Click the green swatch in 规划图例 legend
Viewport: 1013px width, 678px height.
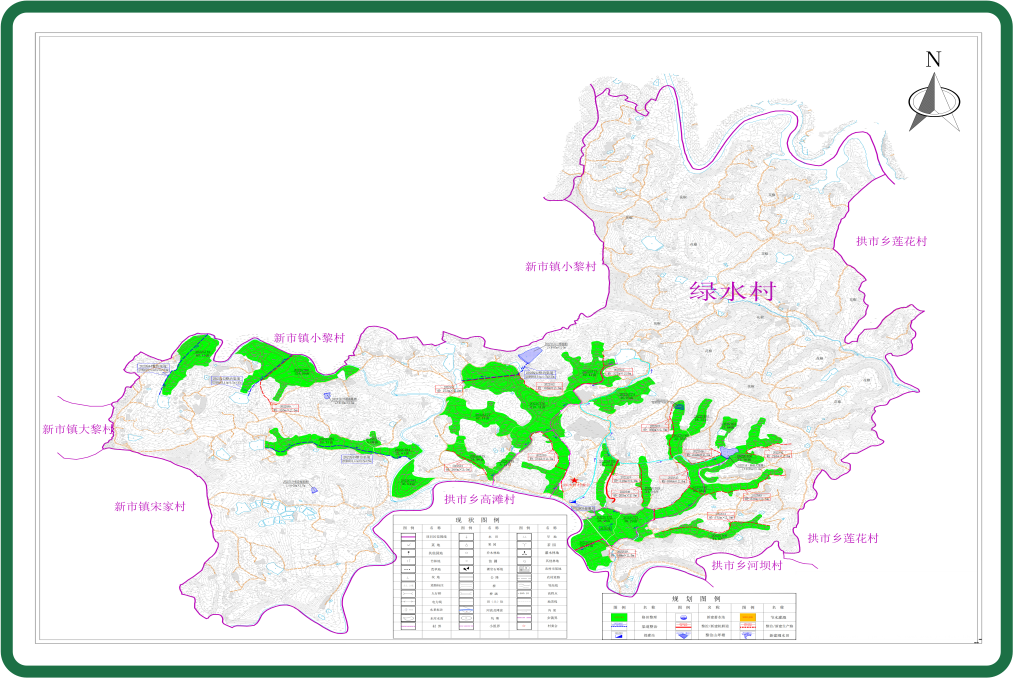click(x=619, y=618)
